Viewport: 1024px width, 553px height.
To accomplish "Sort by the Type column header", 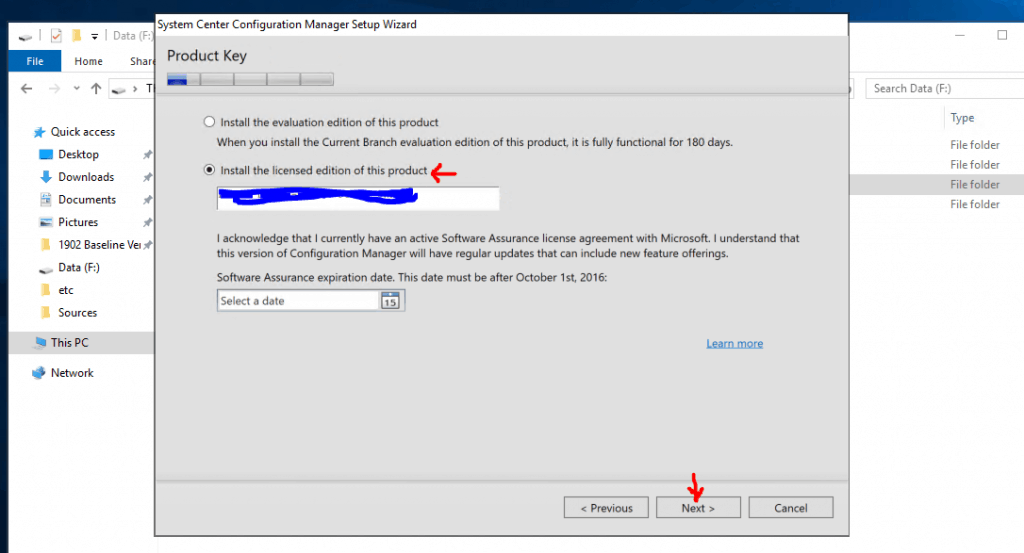I will (962, 118).
